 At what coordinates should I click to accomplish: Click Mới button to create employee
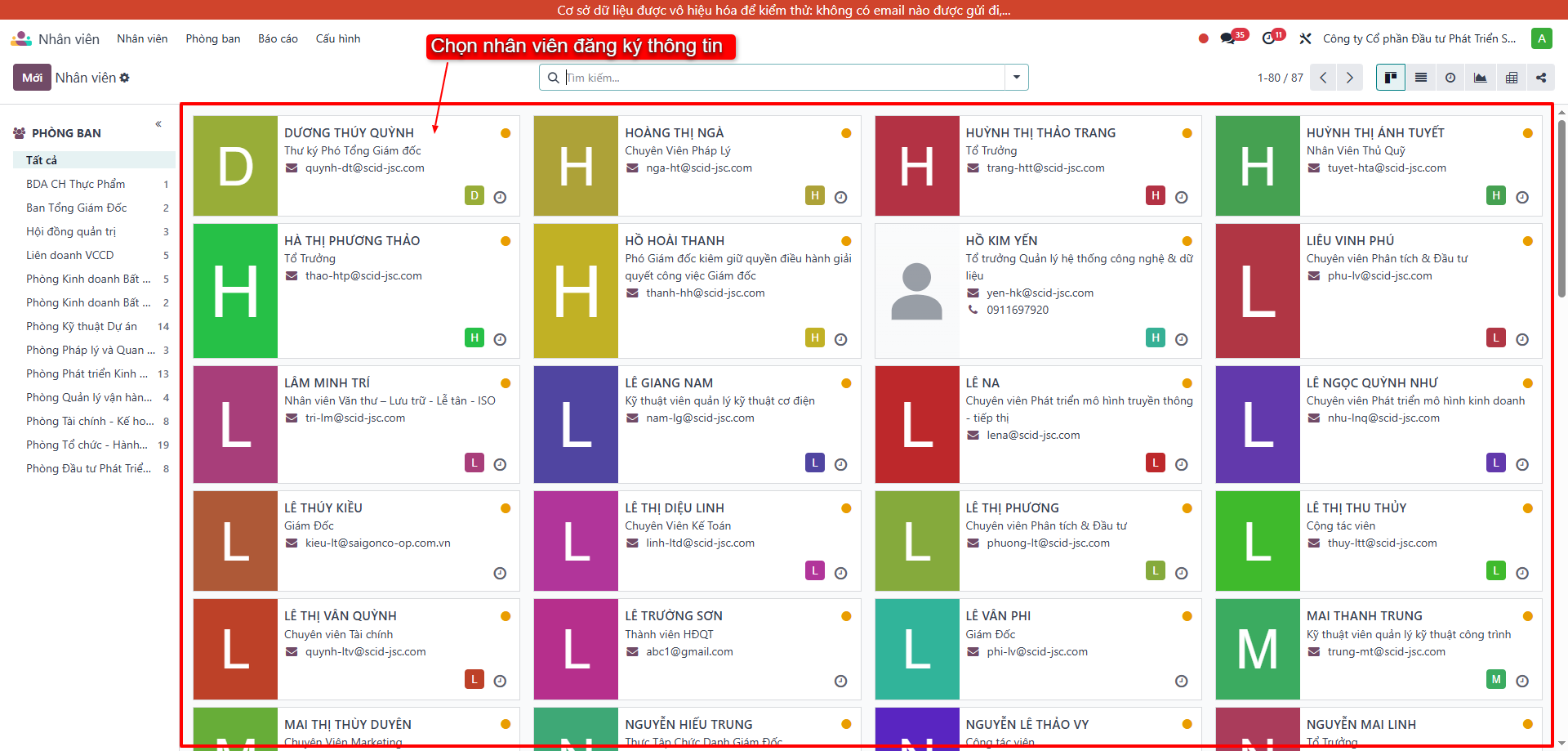click(32, 78)
